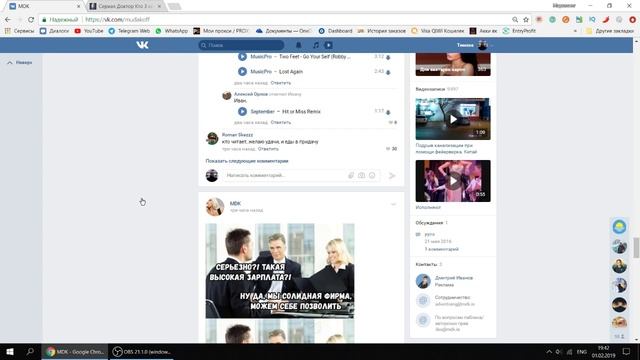Open the Other bookmarks folder

(610, 31)
